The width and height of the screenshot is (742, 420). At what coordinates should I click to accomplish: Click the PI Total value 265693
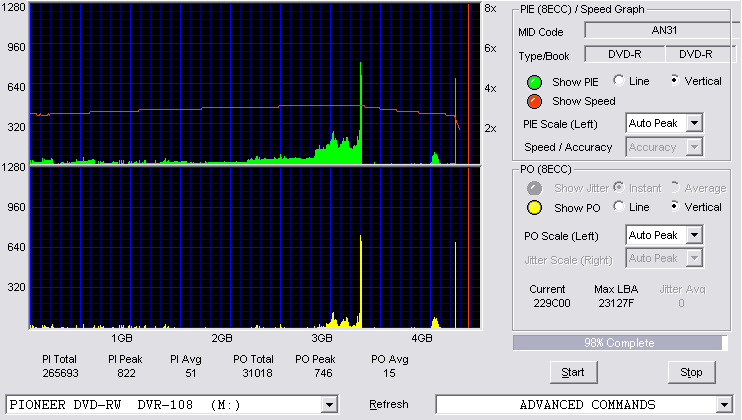pyautogui.click(x=60, y=373)
